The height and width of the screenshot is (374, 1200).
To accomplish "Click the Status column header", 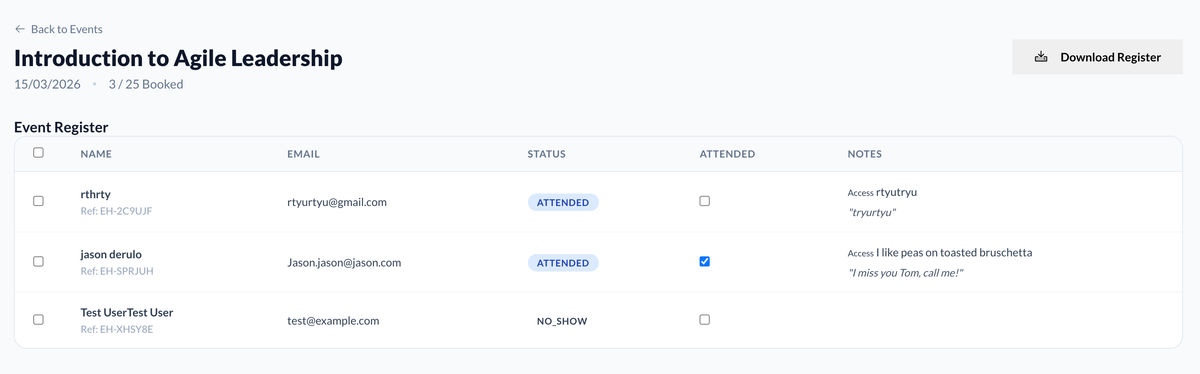I will (x=547, y=154).
